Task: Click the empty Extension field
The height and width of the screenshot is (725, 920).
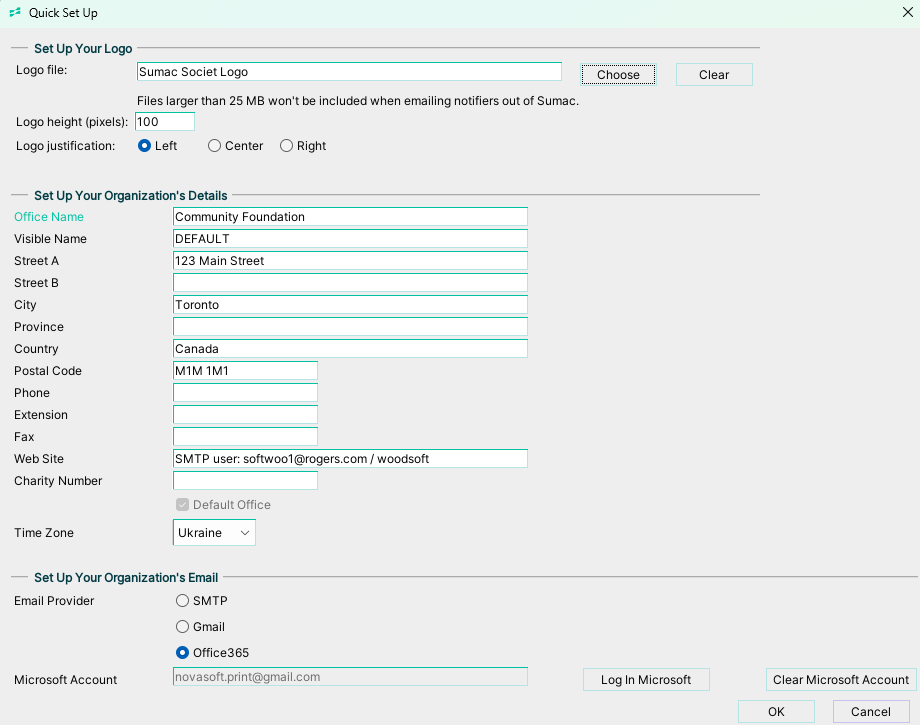Action: point(245,415)
